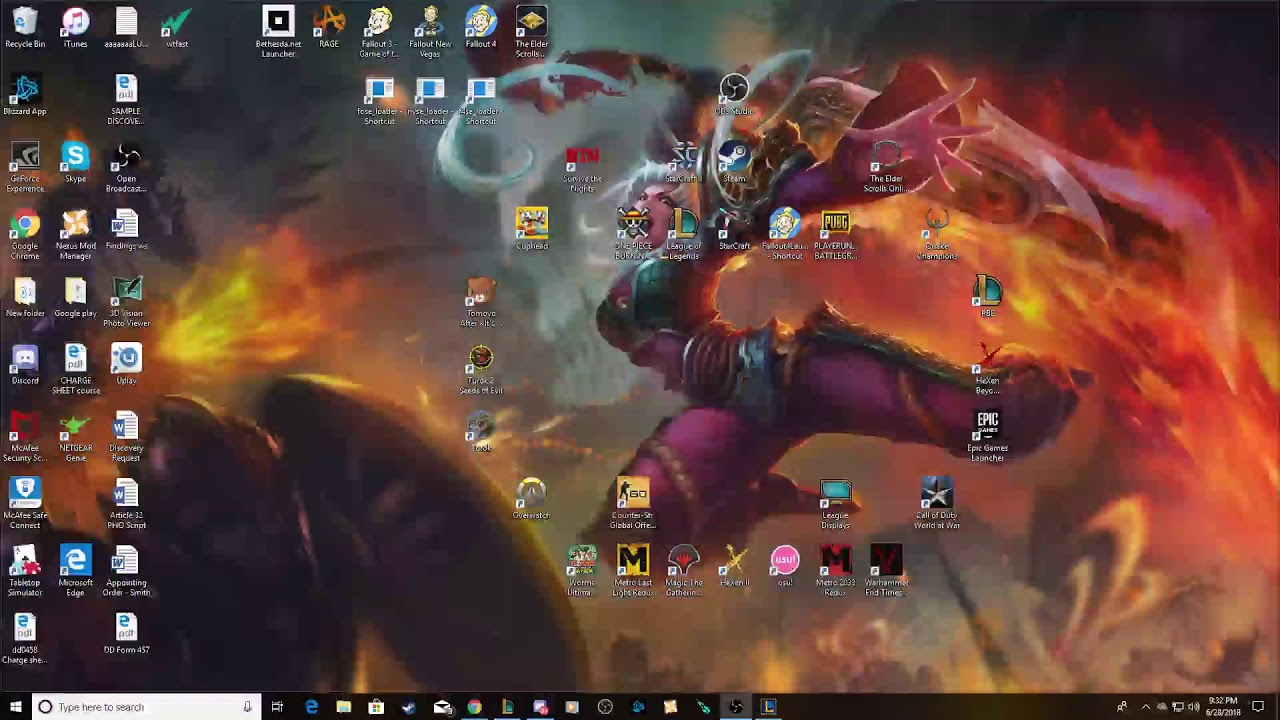Select the Discovery Request document
This screenshot has width=1280, height=720.
(x=126, y=437)
